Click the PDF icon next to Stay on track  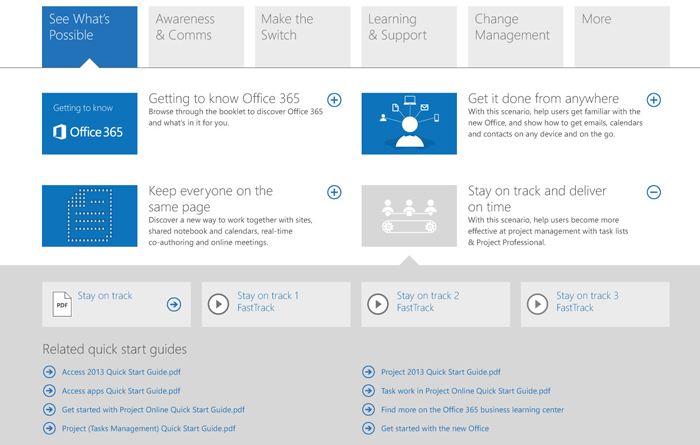click(62, 304)
